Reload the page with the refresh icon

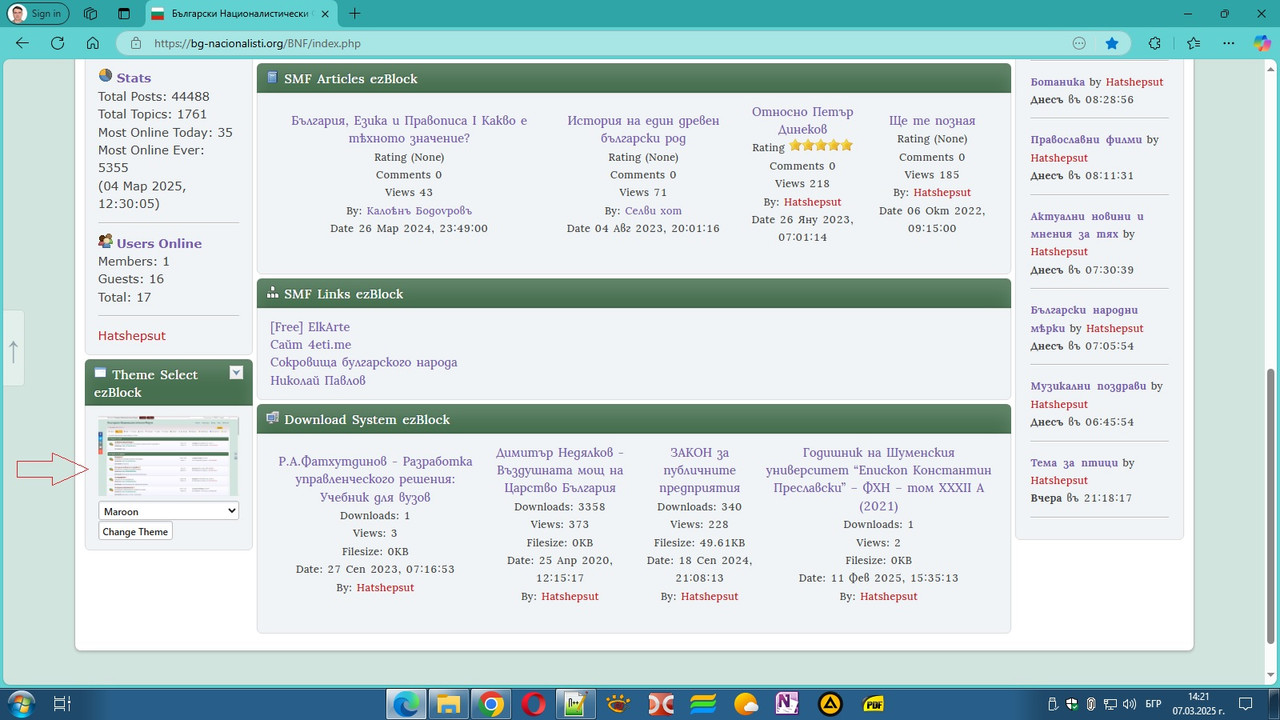(x=57, y=43)
